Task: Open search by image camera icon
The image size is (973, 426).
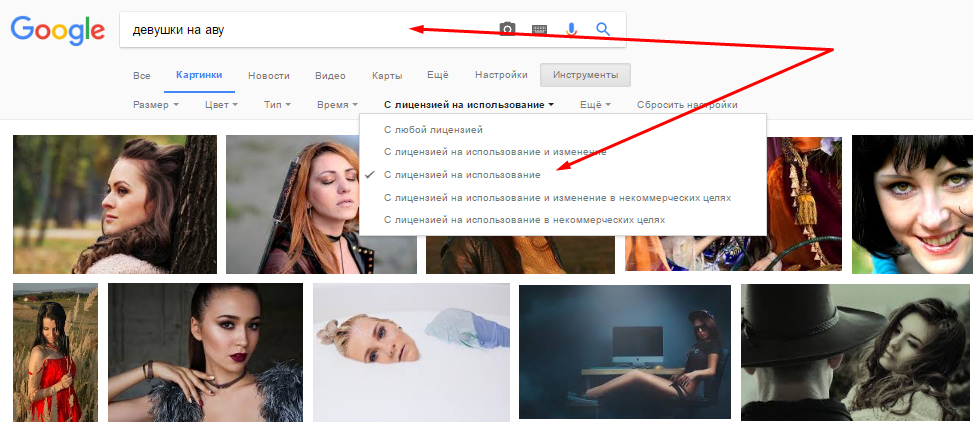Action: [508, 30]
